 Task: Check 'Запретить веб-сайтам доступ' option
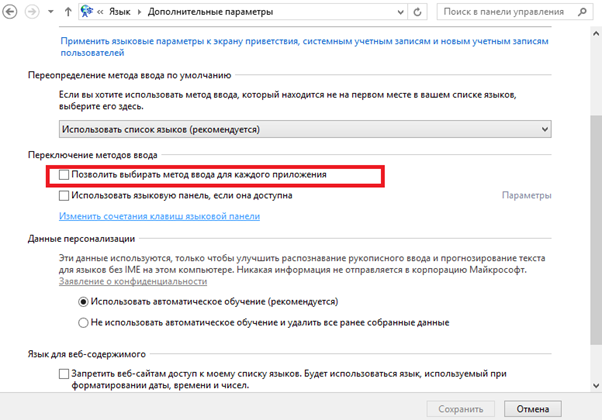click(x=65, y=373)
